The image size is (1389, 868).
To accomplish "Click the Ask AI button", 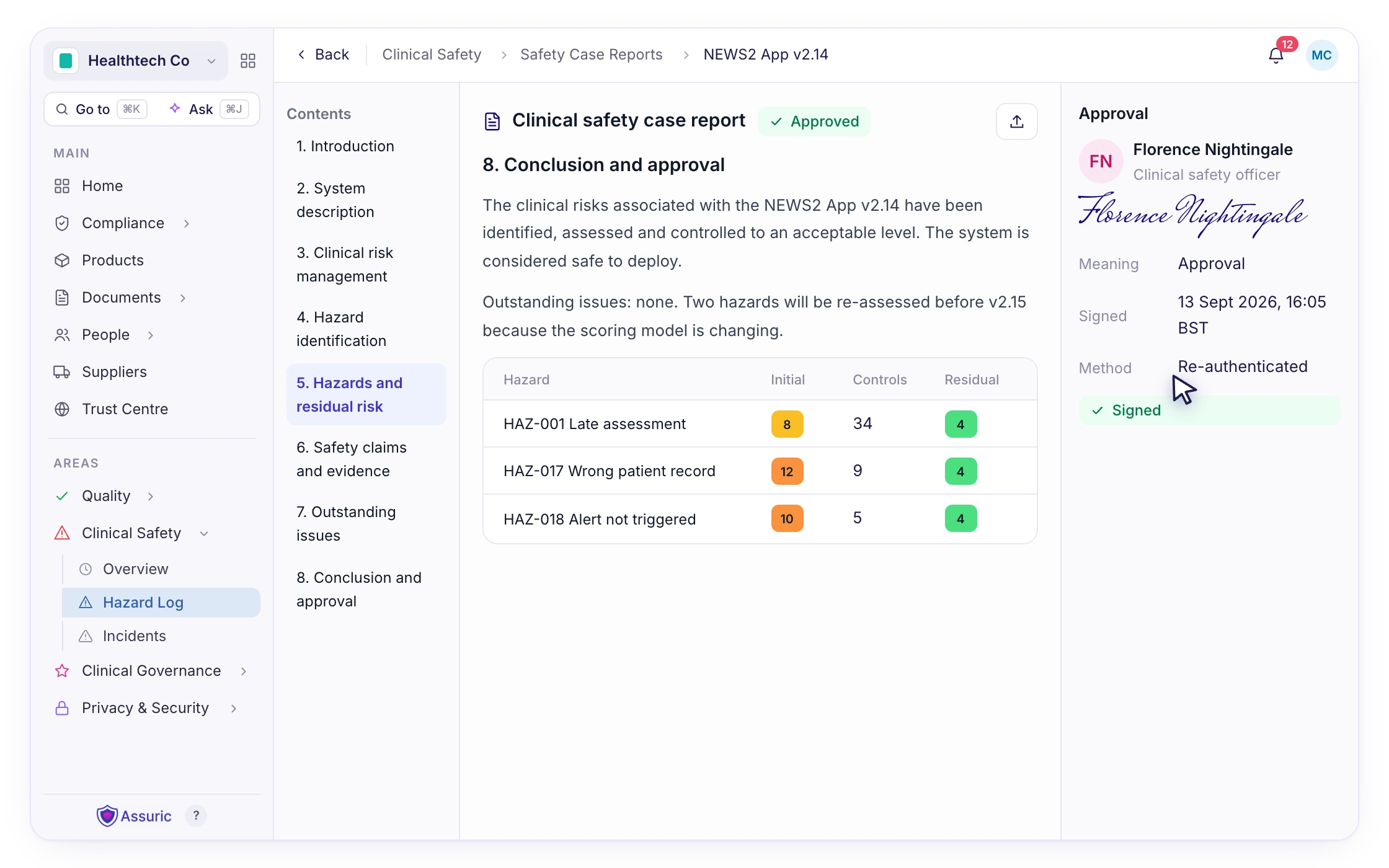I will (x=208, y=110).
